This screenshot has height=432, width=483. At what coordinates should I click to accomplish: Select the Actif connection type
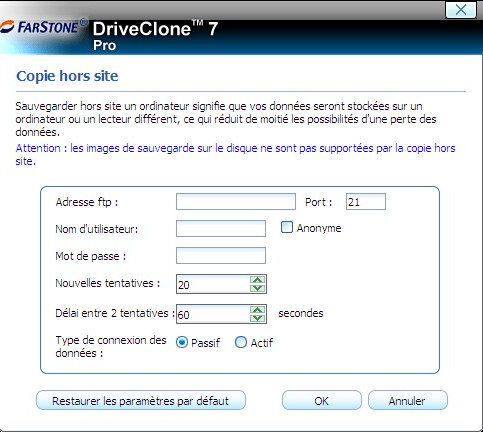tap(241, 342)
